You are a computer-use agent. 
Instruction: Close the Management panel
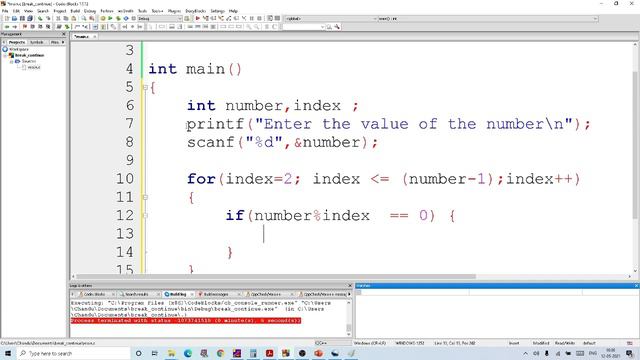coord(63,34)
